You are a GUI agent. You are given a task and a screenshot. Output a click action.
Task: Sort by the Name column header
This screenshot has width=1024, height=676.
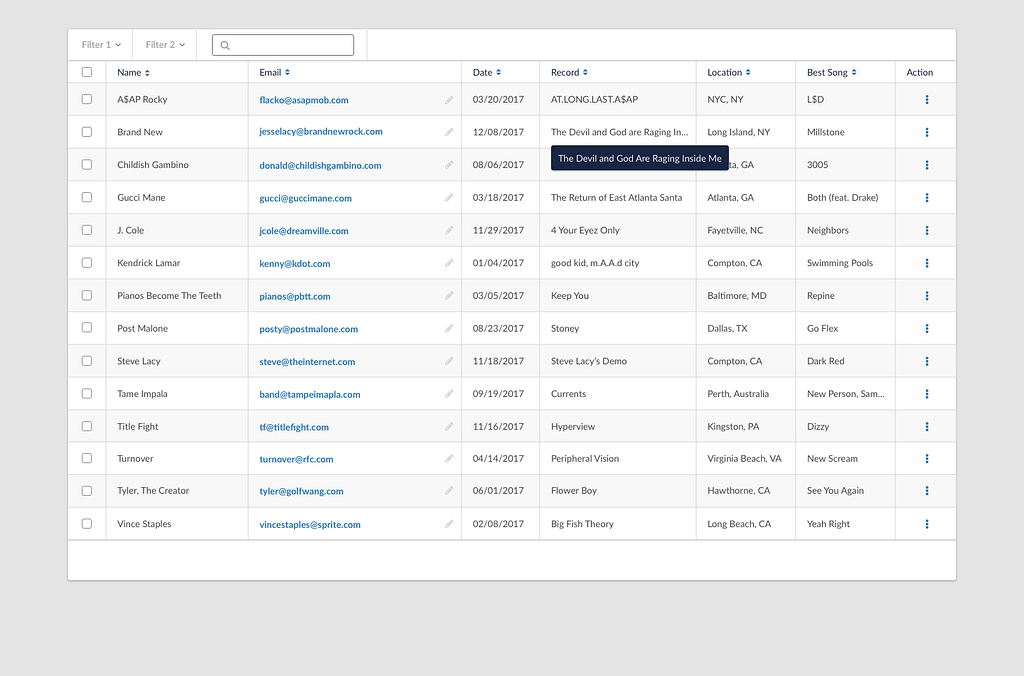pos(133,72)
